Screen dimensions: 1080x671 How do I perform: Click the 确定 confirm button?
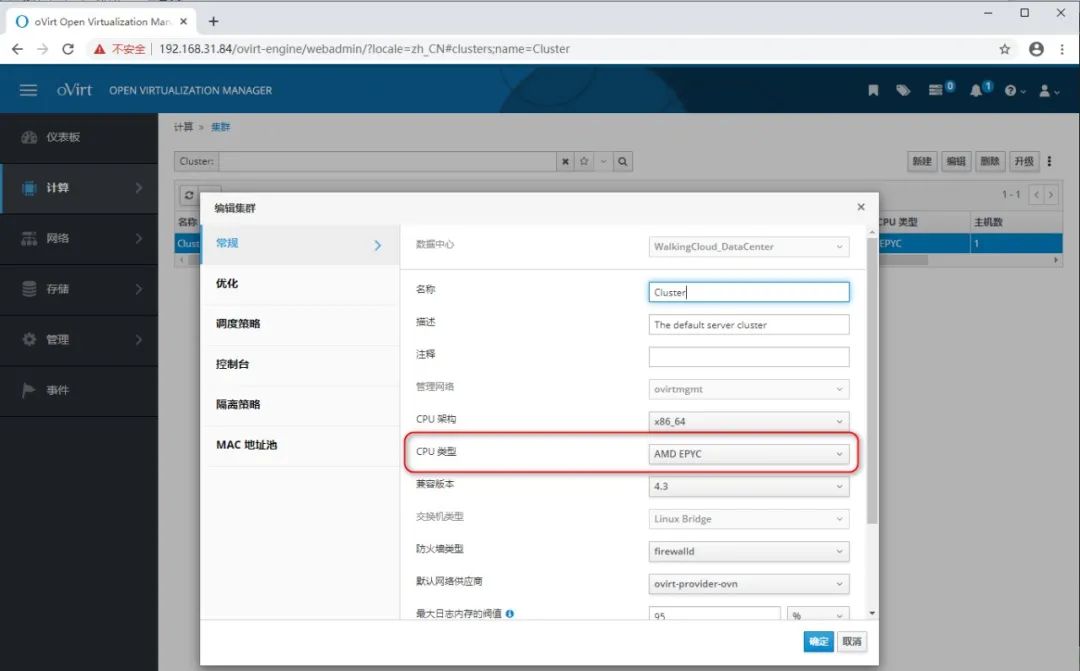coord(818,641)
